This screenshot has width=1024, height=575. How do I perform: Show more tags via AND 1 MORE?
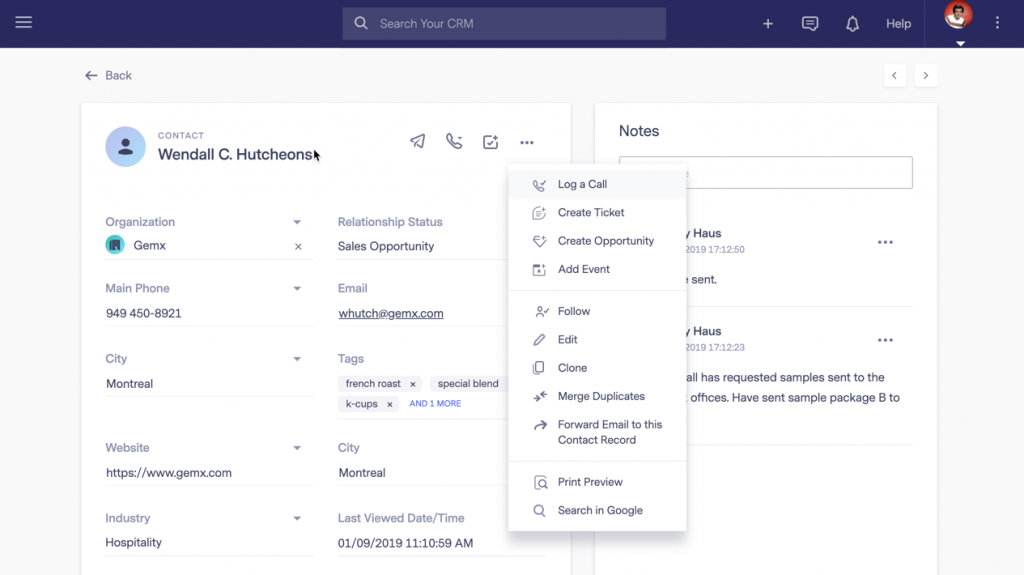pos(435,404)
